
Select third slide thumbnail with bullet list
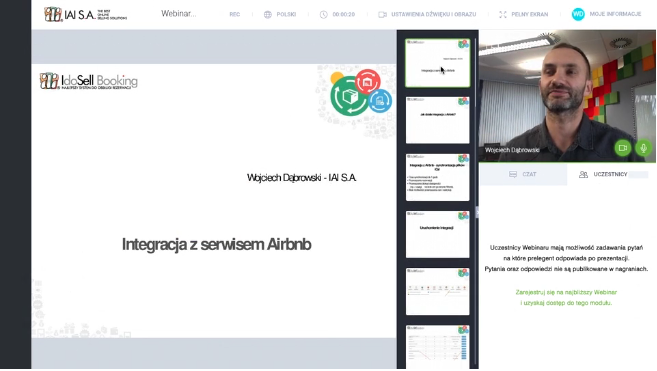(437, 177)
